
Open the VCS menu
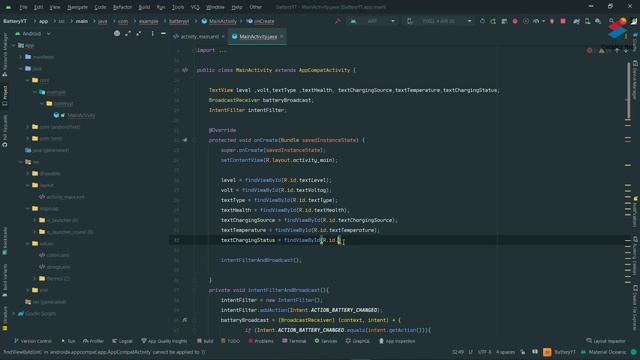point(195,7)
